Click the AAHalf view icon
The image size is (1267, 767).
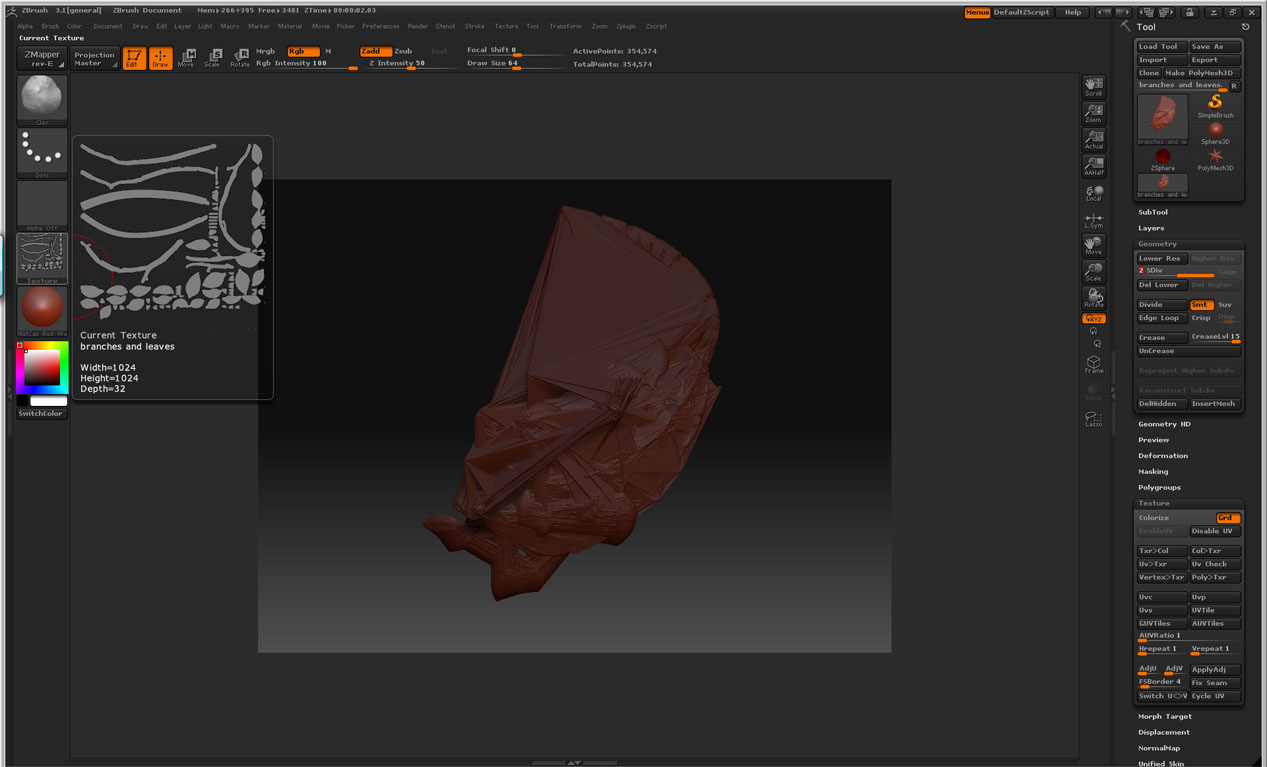pyautogui.click(x=1093, y=165)
